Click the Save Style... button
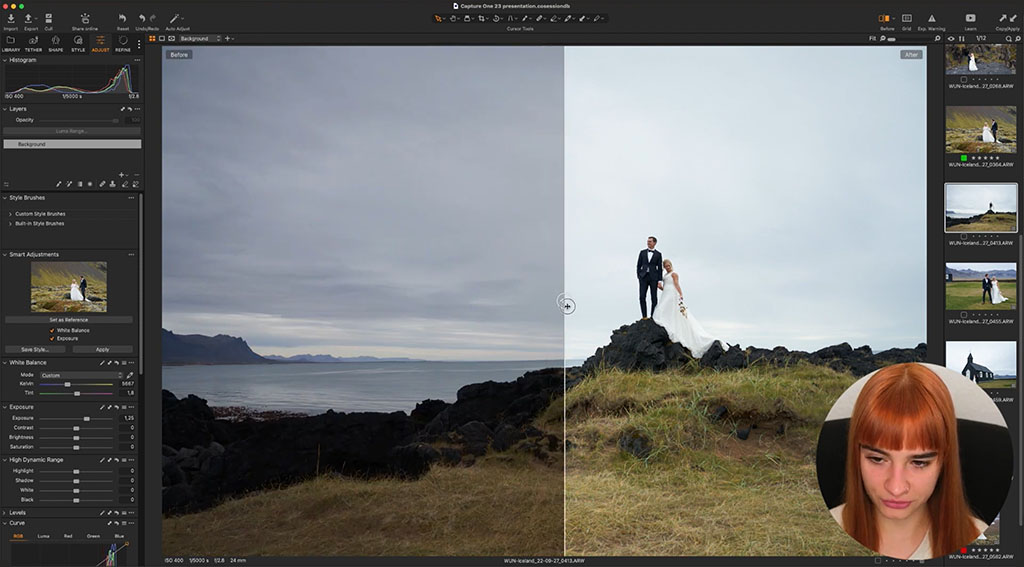 coord(35,349)
